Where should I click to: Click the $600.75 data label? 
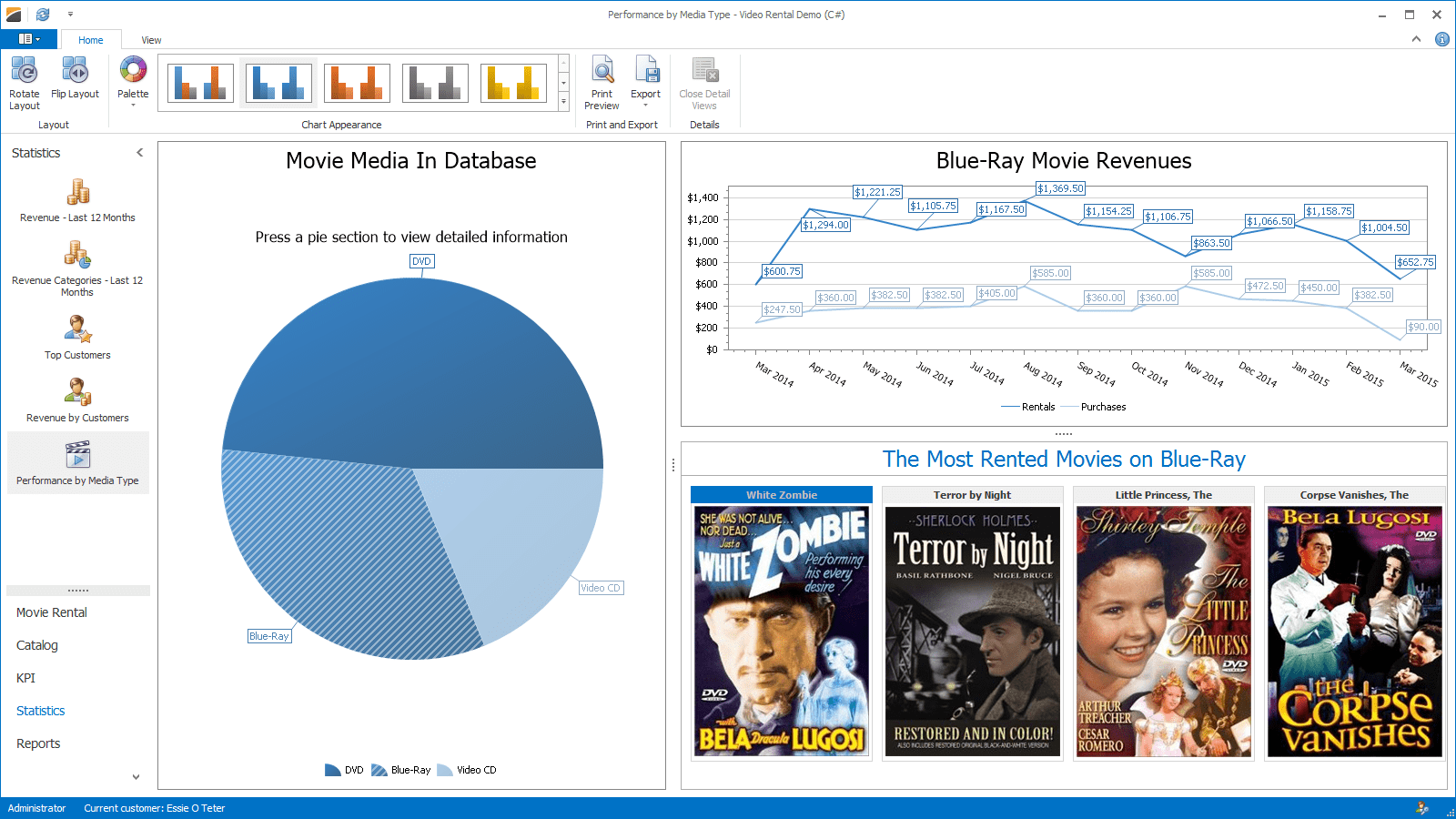click(783, 271)
